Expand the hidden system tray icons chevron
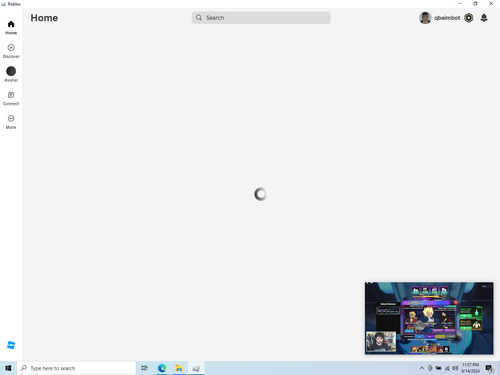The image size is (500, 375). 422,368
